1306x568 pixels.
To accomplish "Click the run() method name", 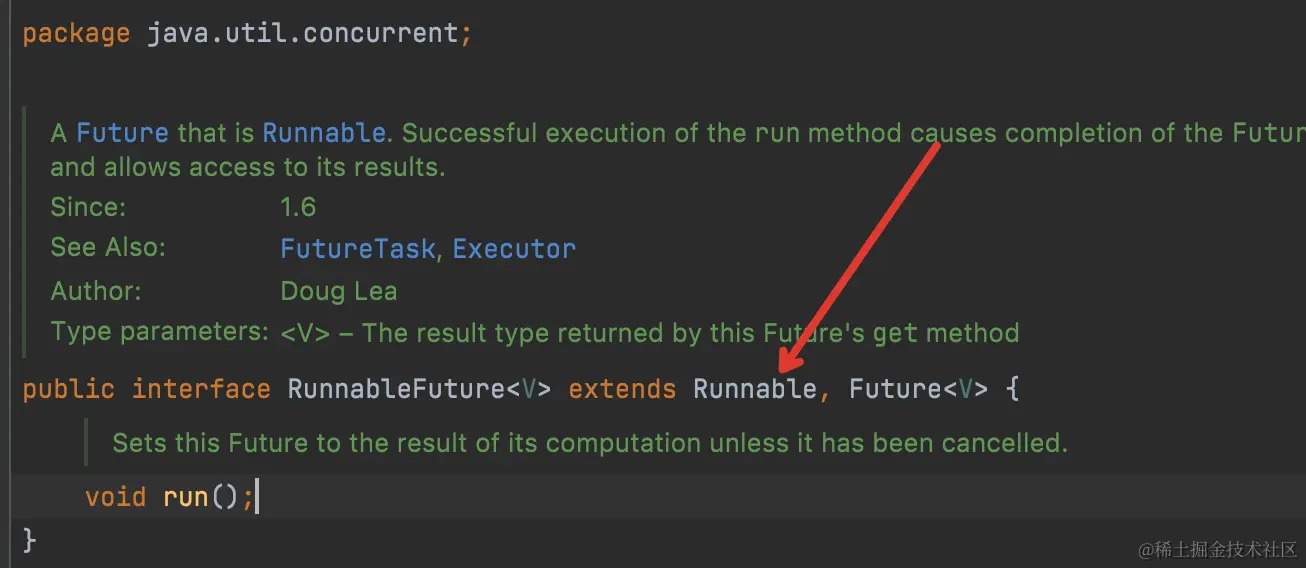I will (x=185, y=497).
